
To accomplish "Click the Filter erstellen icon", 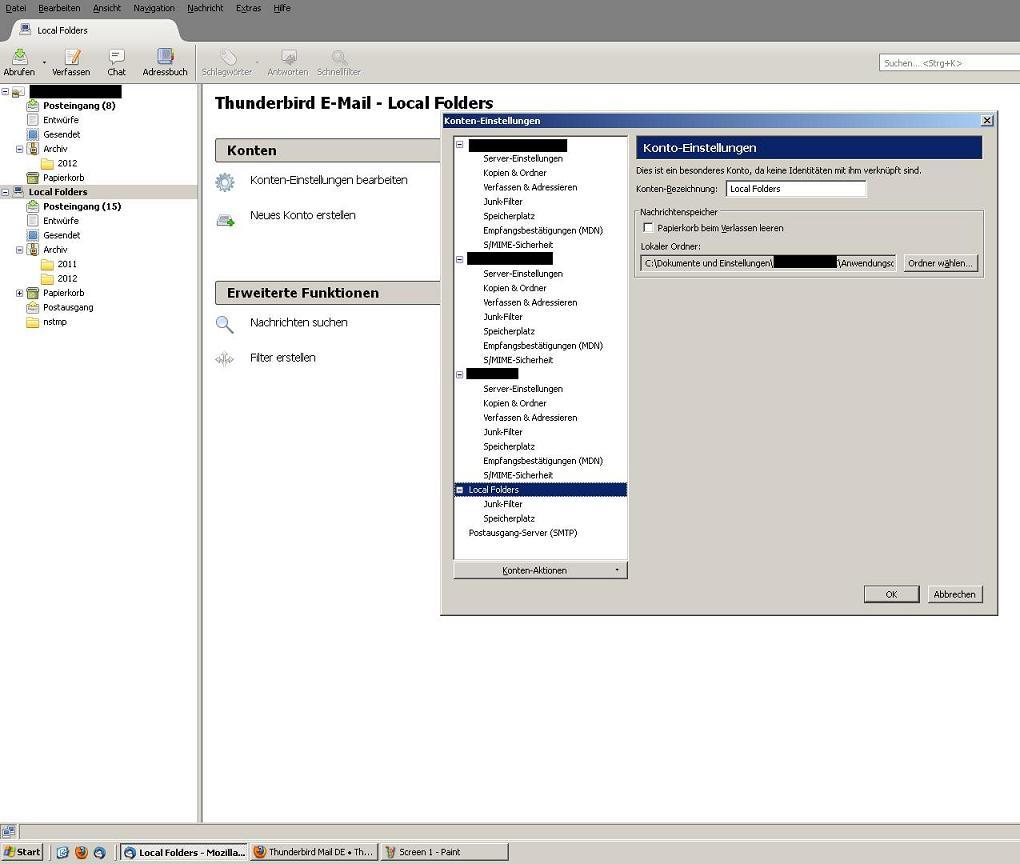I will 225,358.
